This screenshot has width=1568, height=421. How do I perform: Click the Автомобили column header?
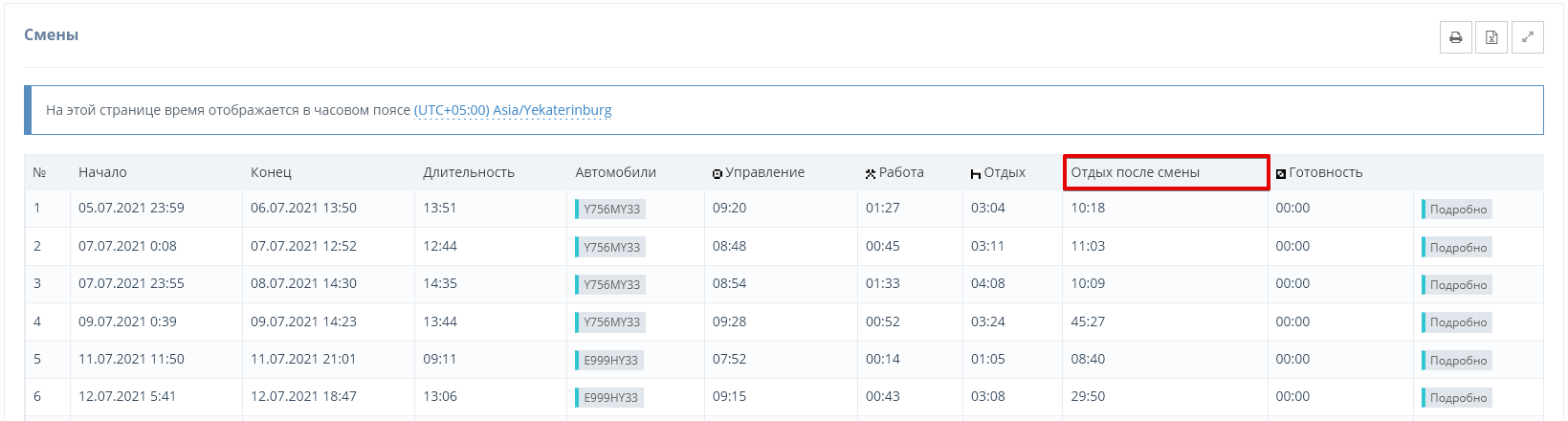[615, 173]
